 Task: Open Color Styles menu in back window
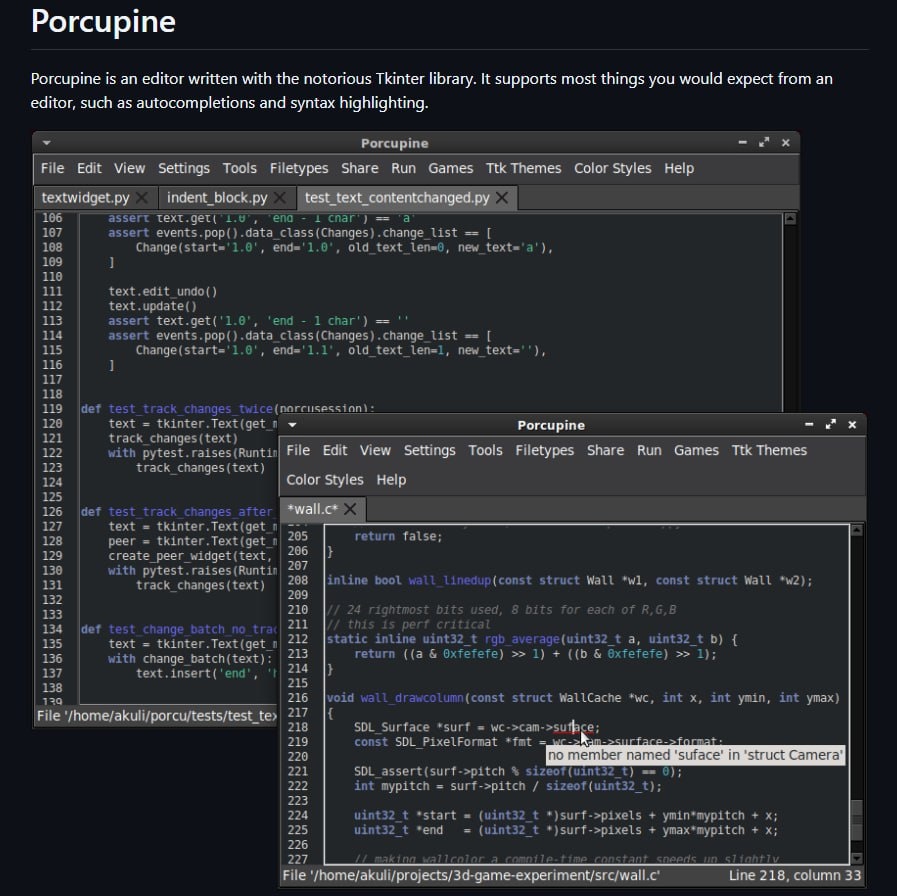613,168
